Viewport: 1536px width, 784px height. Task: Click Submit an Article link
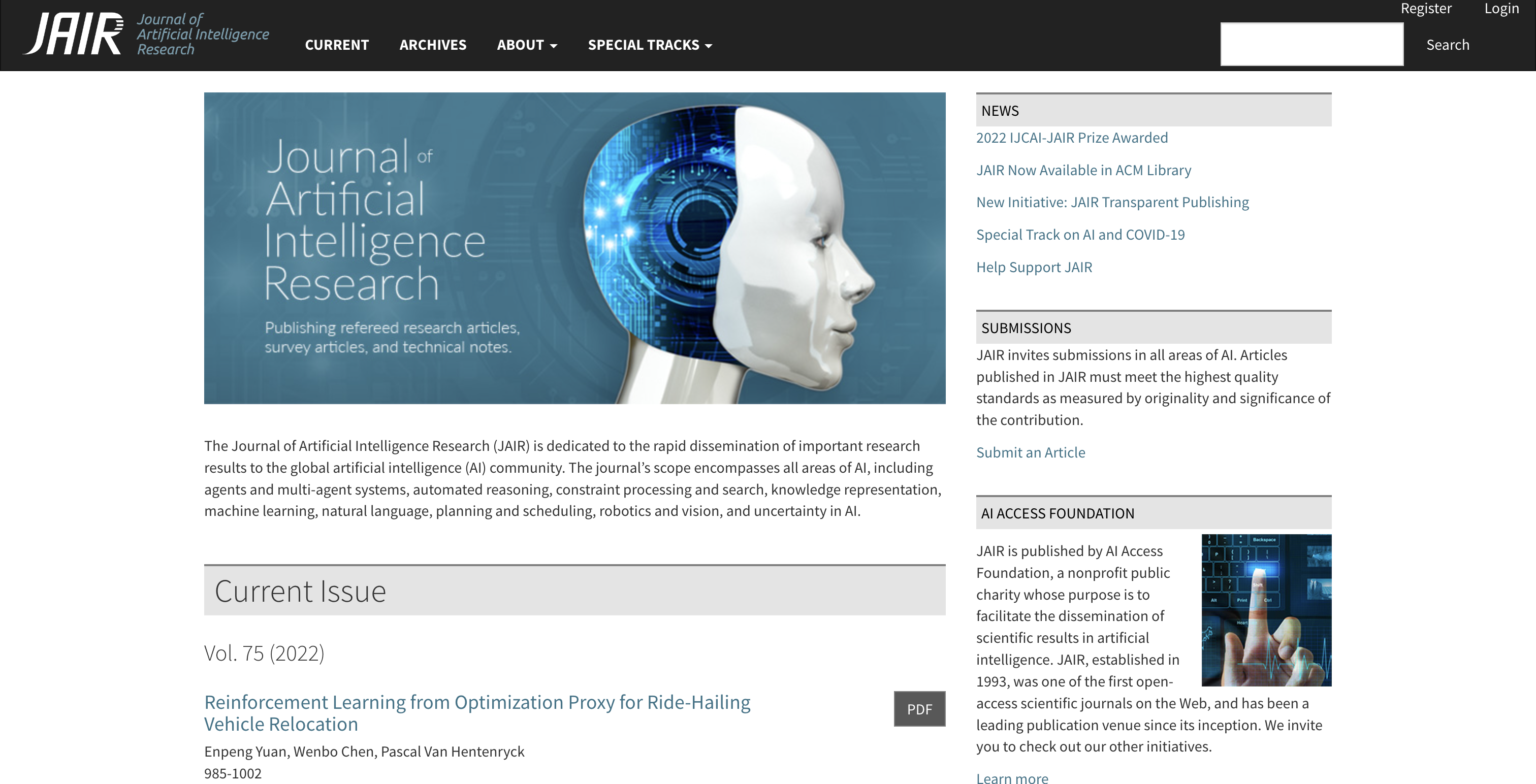[1031, 452]
